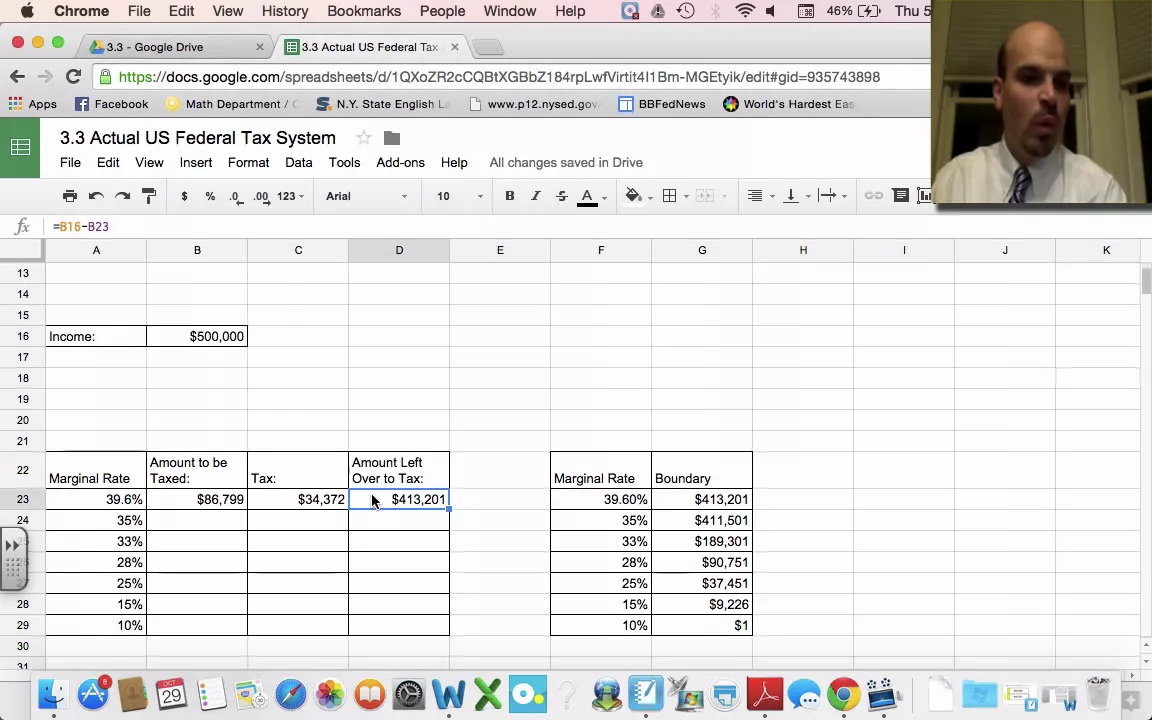Redo the last action
This screenshot has height=720, width=1152.
[x=123, y=196]
